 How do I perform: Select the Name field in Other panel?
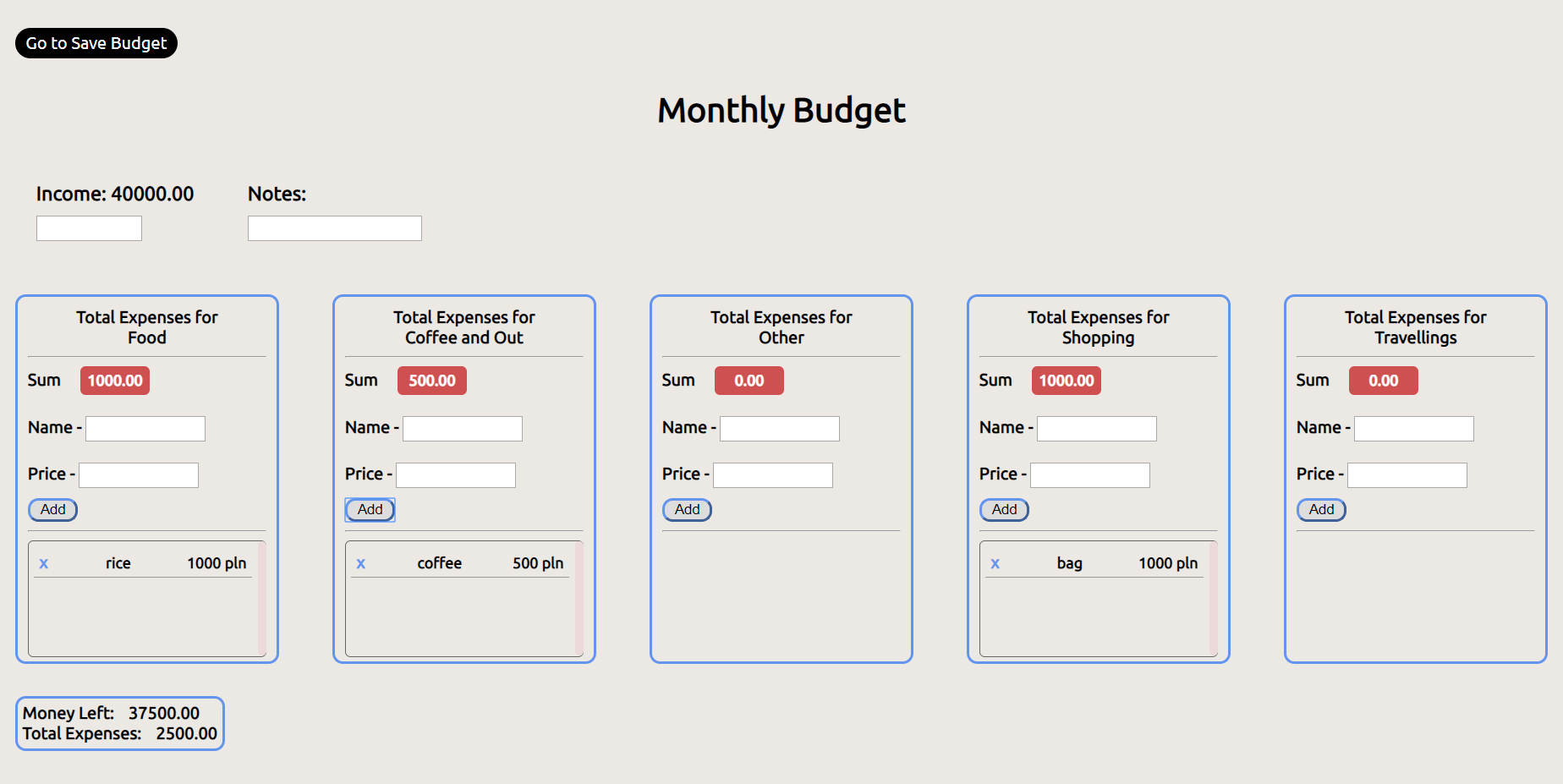click(x=779, y=428)
